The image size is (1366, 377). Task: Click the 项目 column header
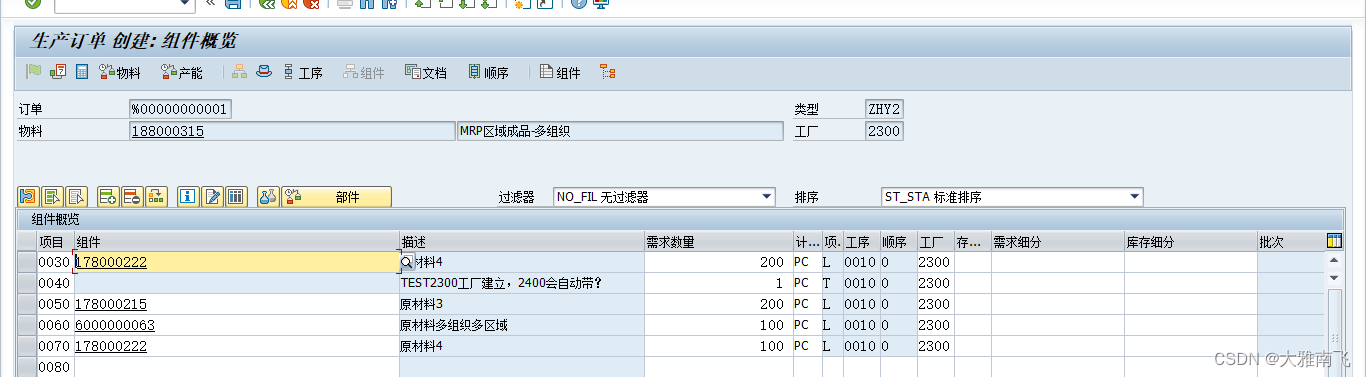(56, 242)
